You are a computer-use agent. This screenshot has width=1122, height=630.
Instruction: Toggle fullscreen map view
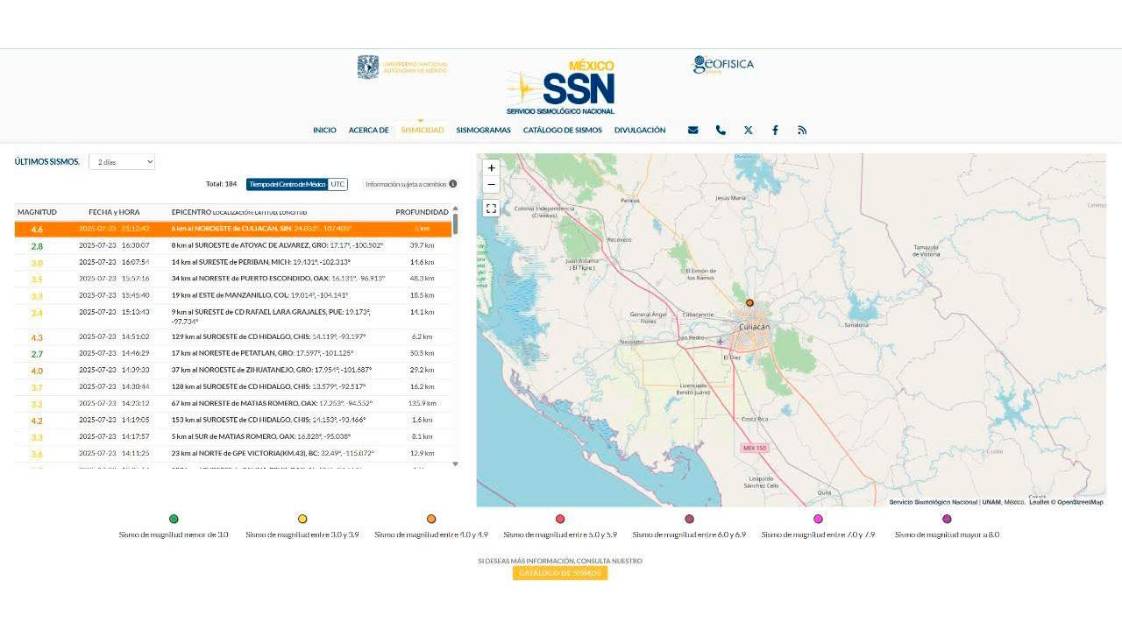[x=491, y=209]
